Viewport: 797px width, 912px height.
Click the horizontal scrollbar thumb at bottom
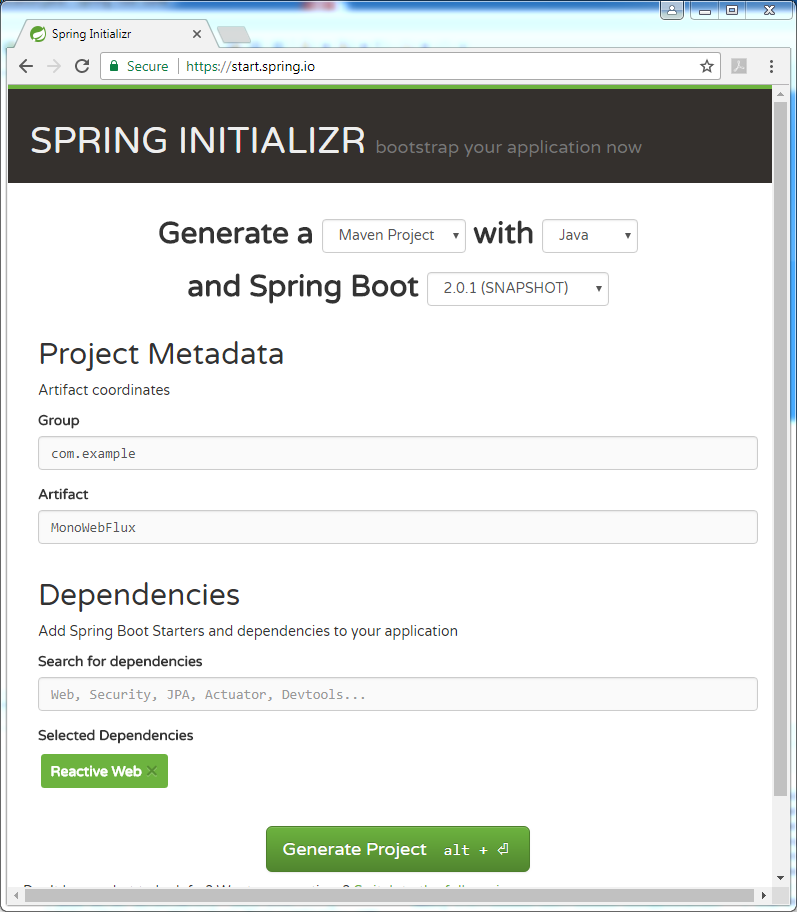[x=389, y=895]
